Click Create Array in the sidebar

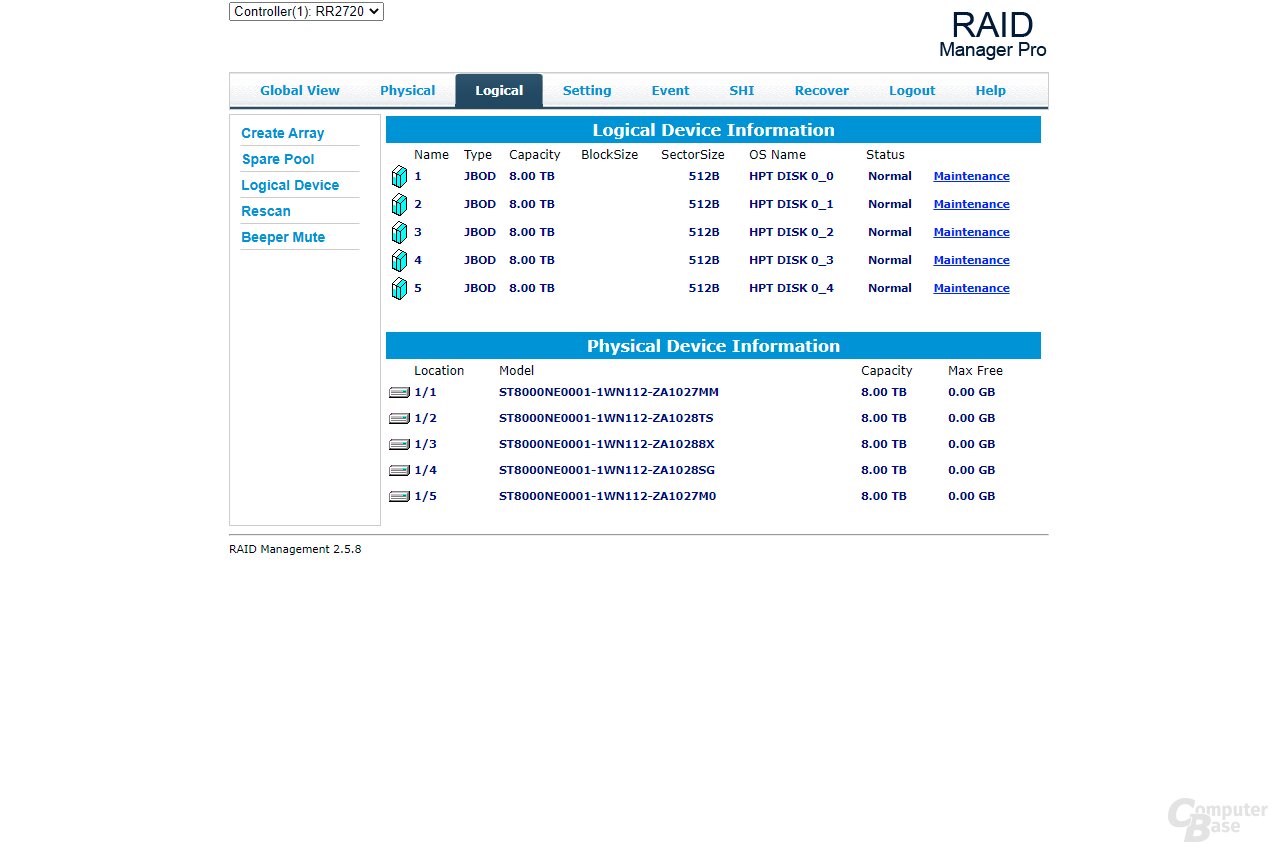pyautogui.click(x=283, y=133)
